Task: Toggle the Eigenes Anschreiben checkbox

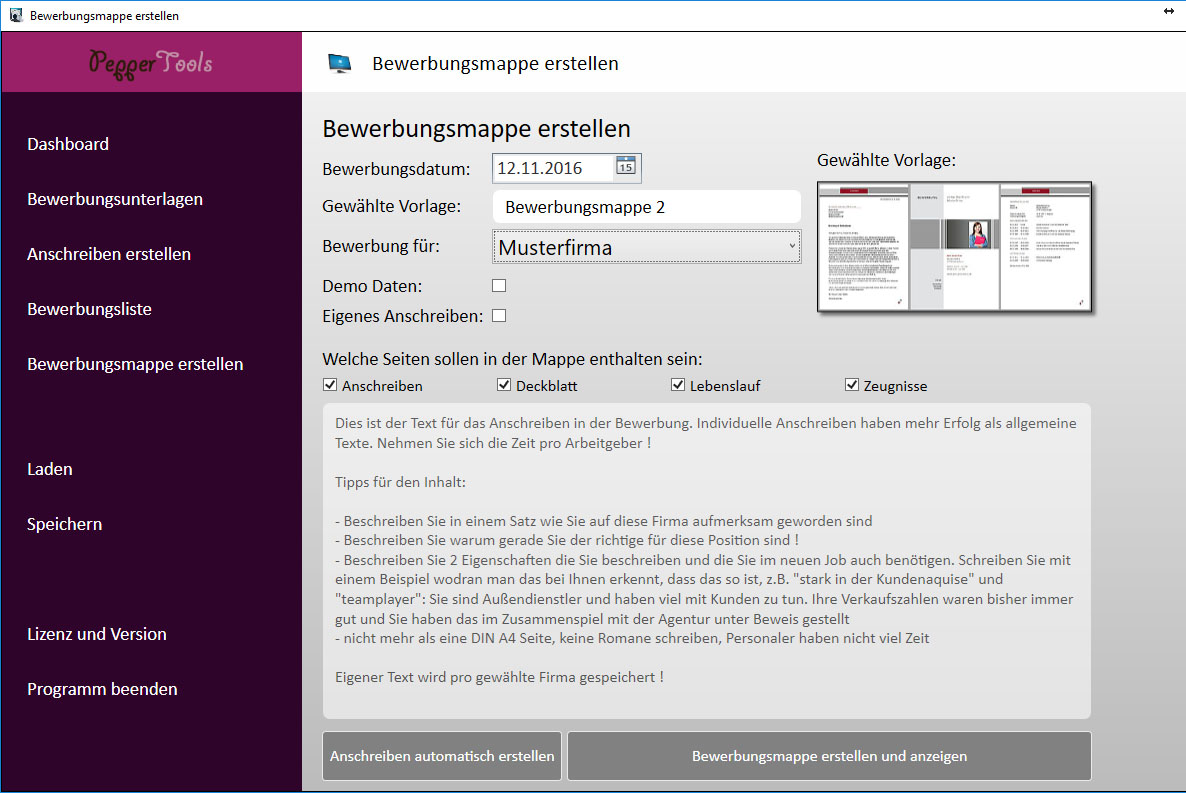Action: coord(499,316)
